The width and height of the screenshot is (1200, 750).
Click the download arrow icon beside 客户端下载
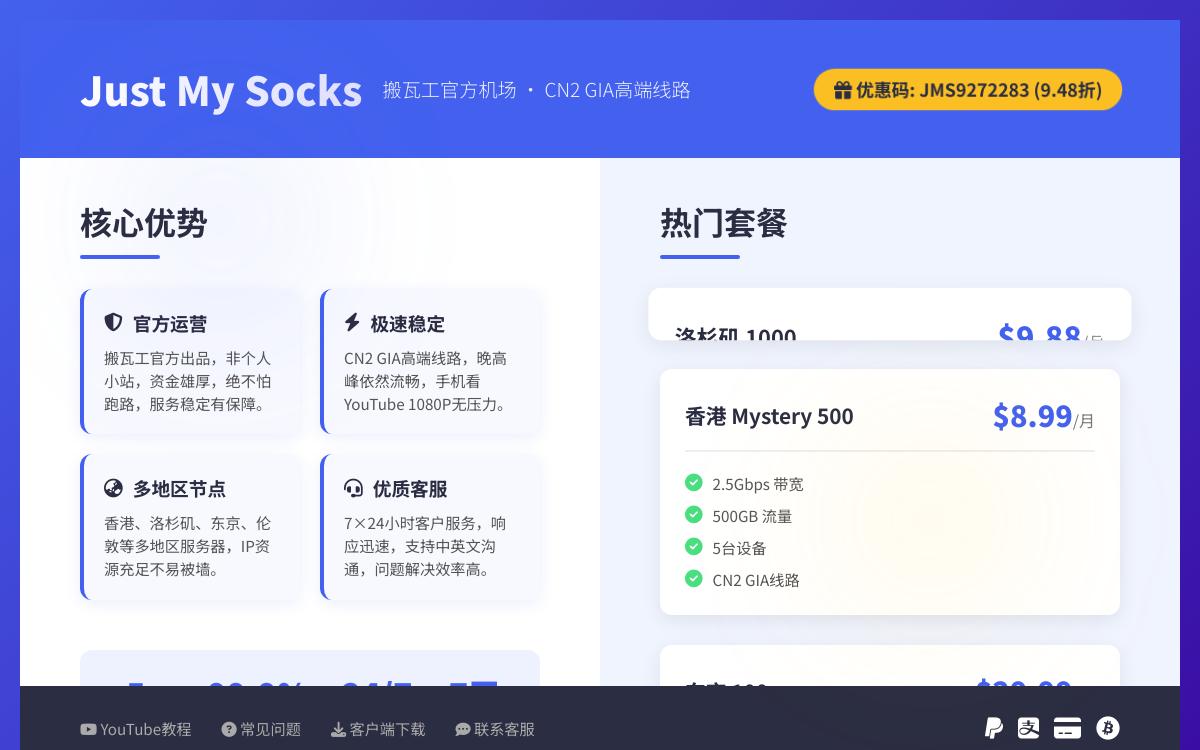[x=338, y=729]
